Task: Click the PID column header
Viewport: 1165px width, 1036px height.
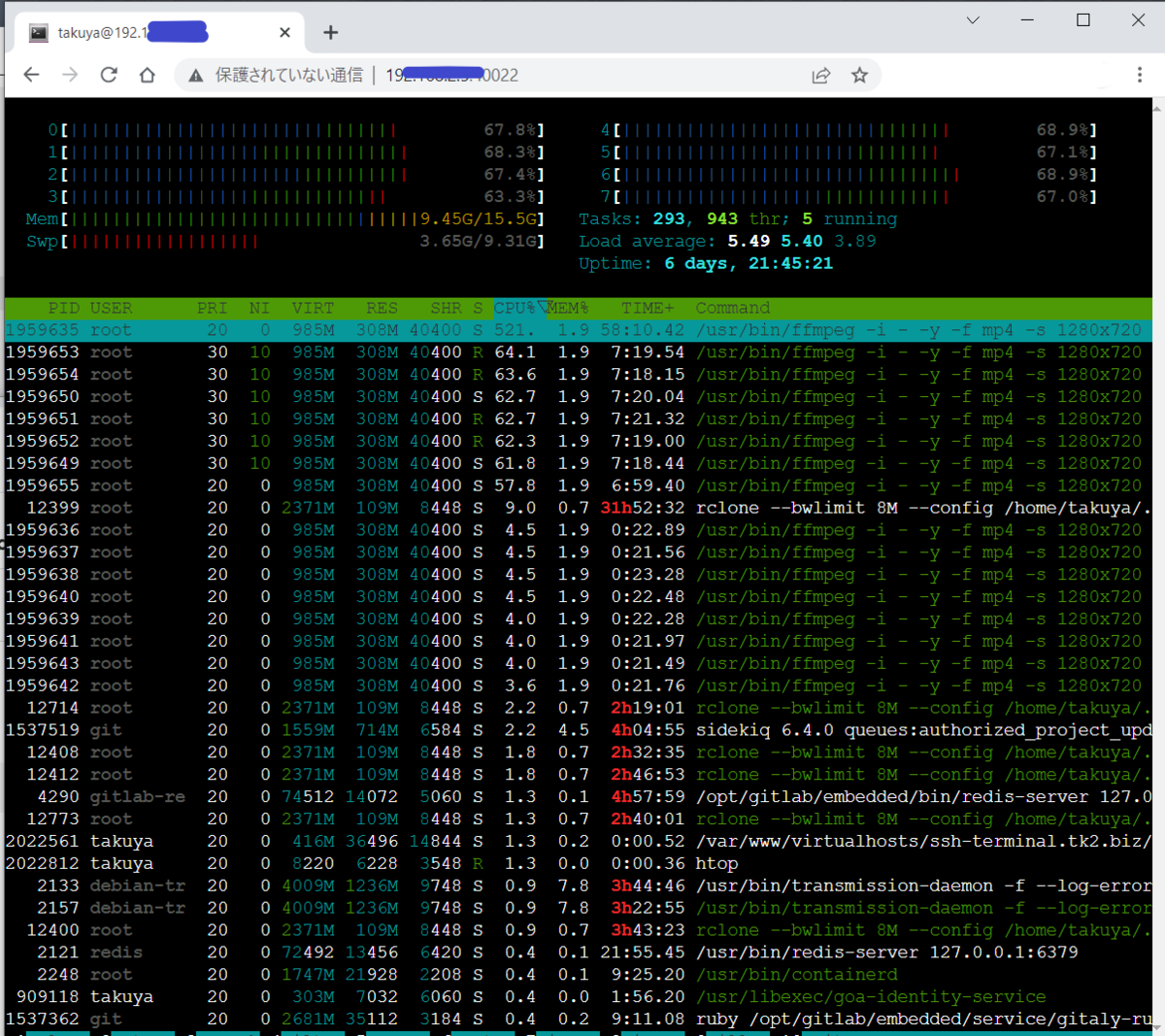Action: click(x=63, y=308)
